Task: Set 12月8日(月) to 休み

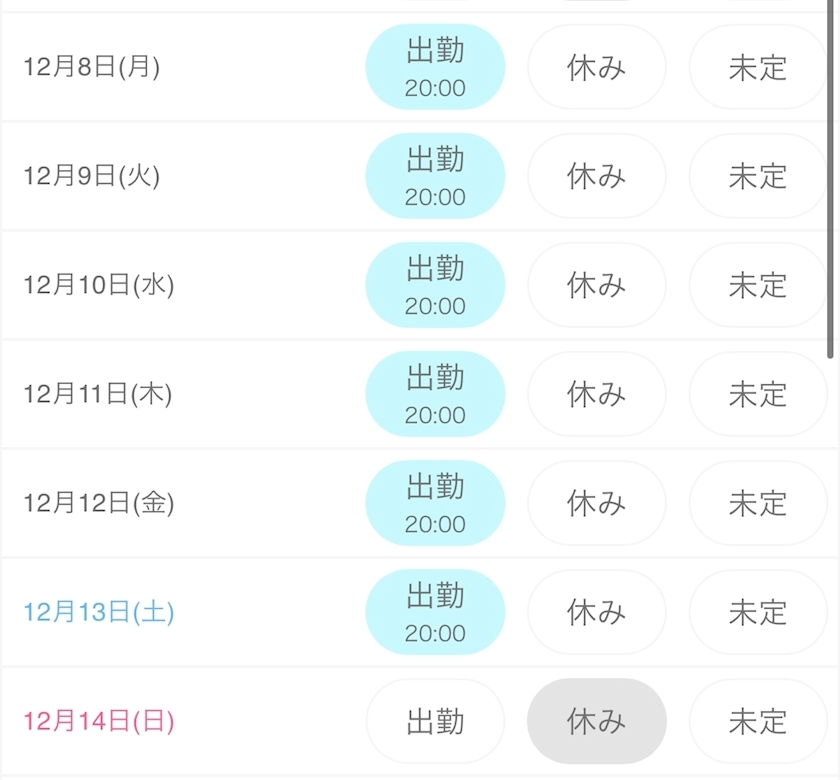Action: [596, 67]
